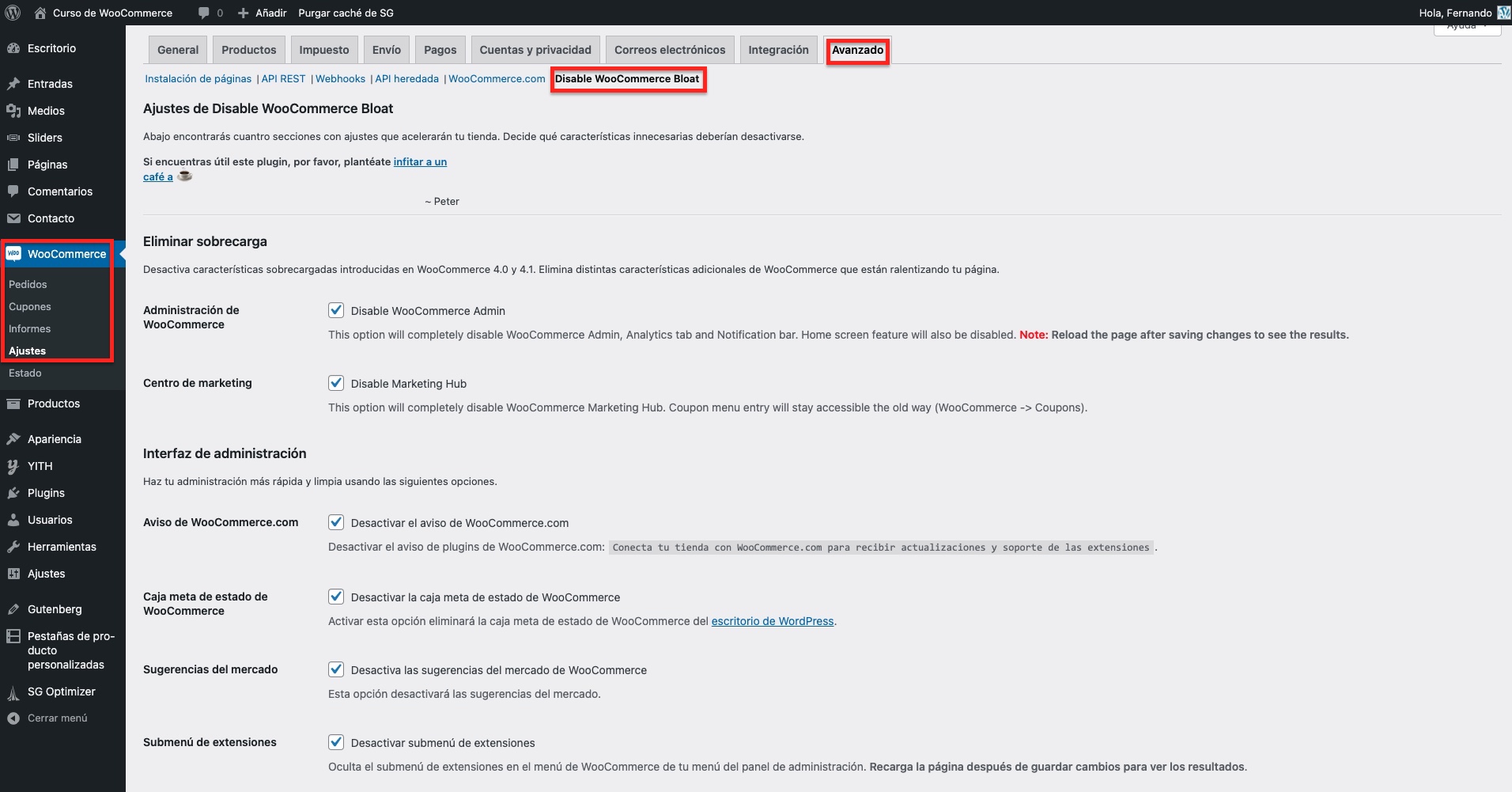This screenshot has height=792, width=1512.
Task: Switch to the Pagos tab
Action: click(440, 50)
